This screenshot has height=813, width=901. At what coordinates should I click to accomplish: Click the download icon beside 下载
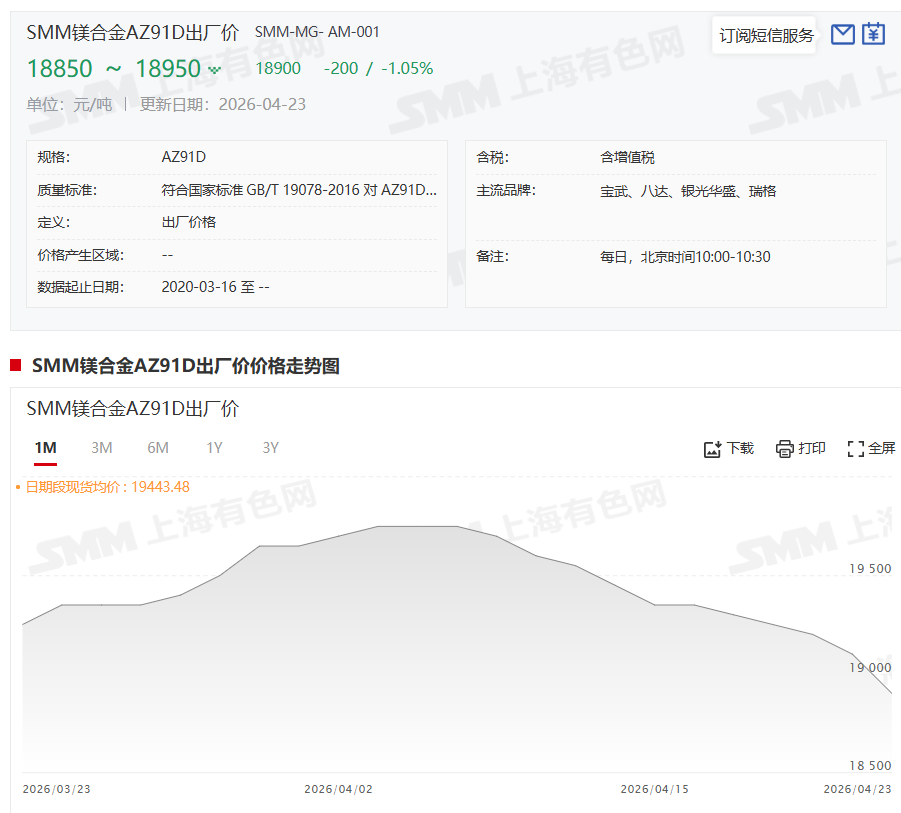tap(712, 449)
